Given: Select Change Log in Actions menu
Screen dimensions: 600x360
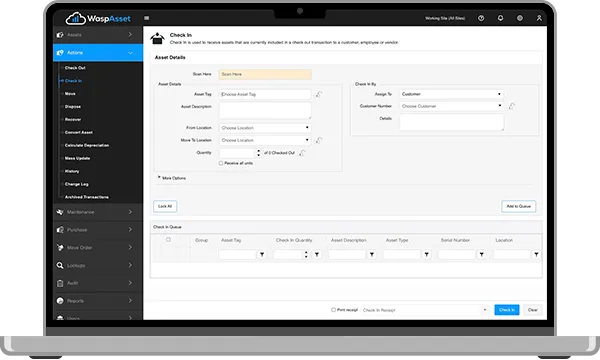Looking at the screenshot, I should 77,184.
